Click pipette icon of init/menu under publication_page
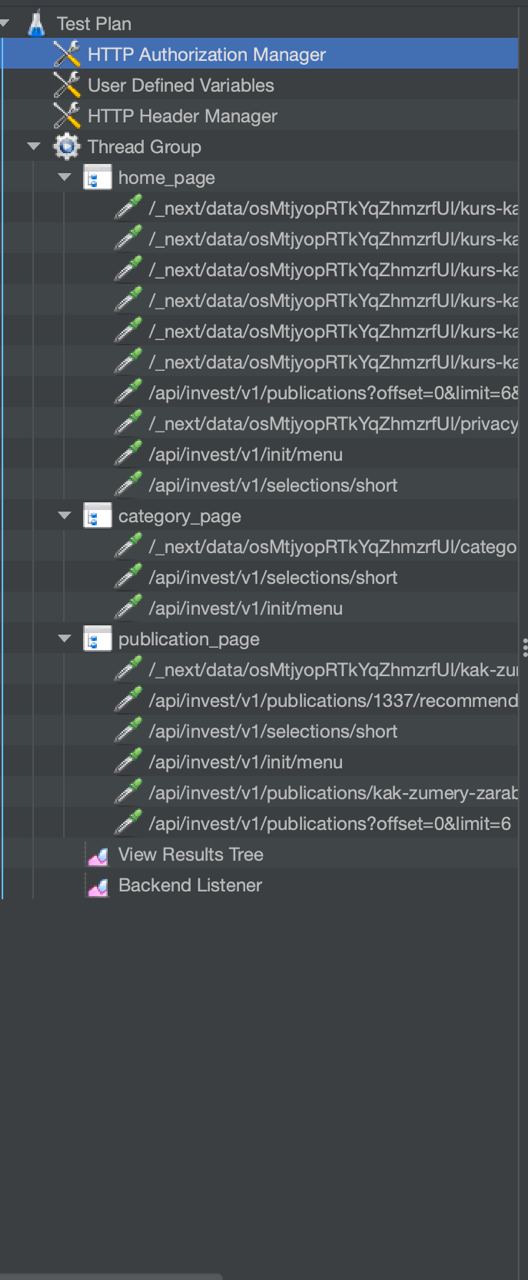The image size is (528, 1280). click(128, 762)
